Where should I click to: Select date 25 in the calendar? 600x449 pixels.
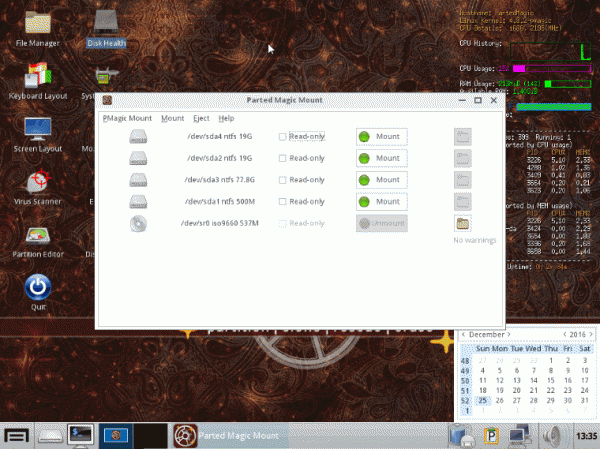pos(482,400)
